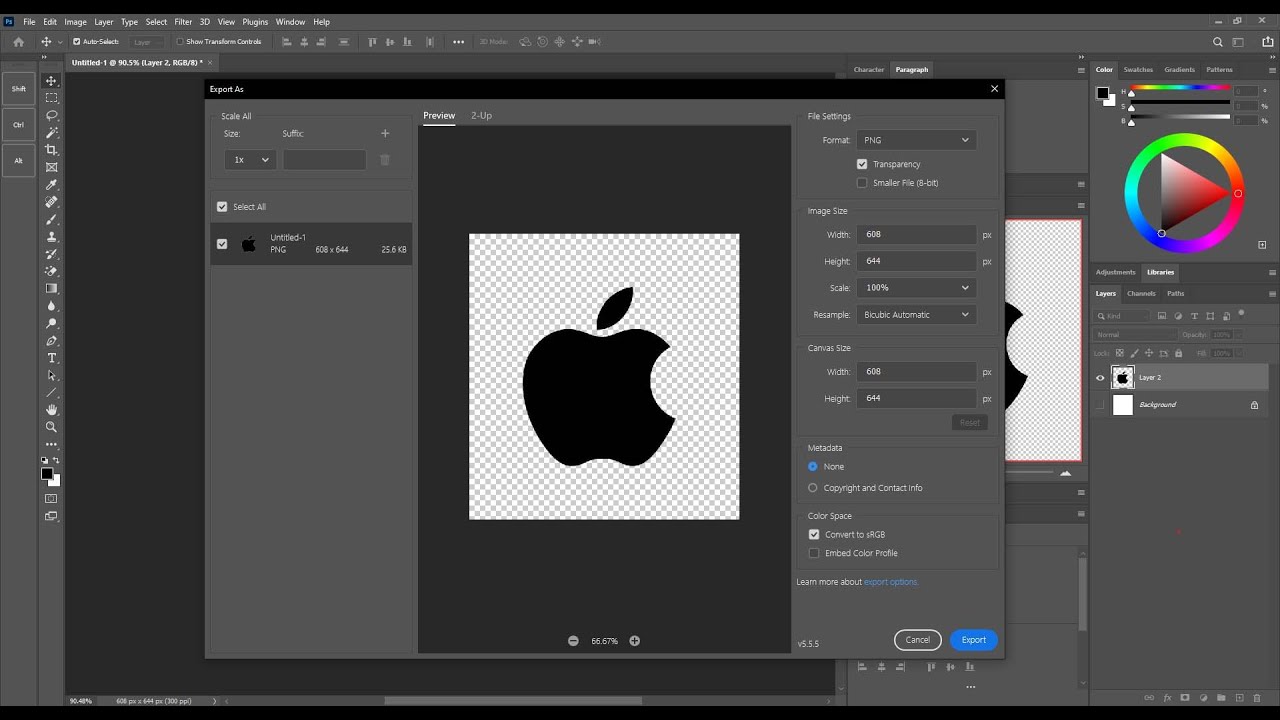This screenshot has width=1280, height=720.
Task: Add a new scale size with plus icon
Action: pyautogui.click(x=385, y=133)
